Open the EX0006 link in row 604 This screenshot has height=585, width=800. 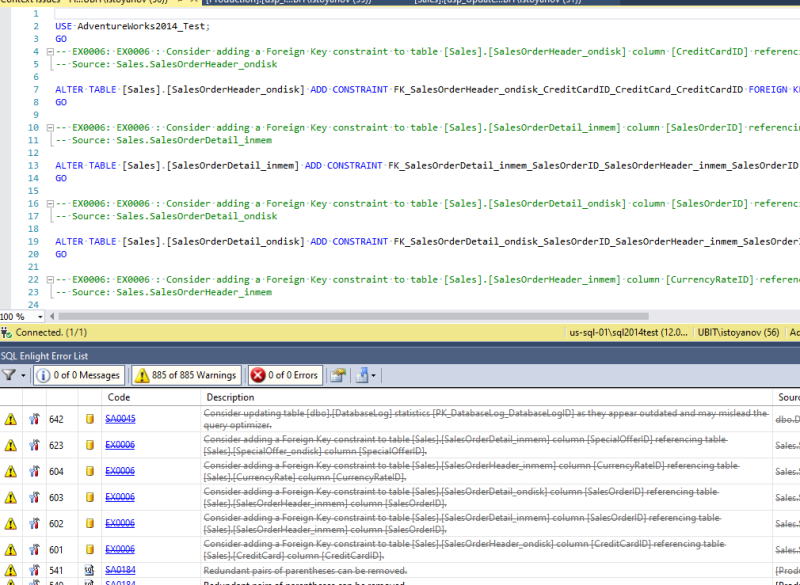120,471
